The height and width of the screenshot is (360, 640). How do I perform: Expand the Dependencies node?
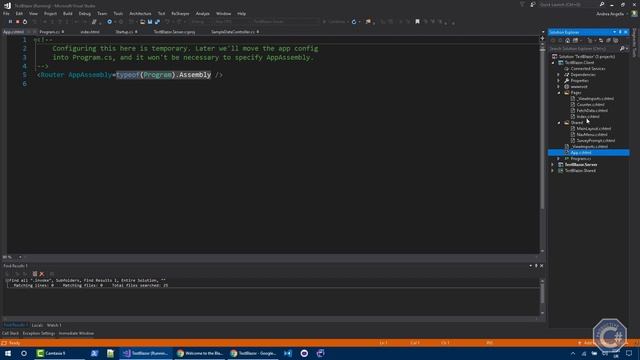559,75
